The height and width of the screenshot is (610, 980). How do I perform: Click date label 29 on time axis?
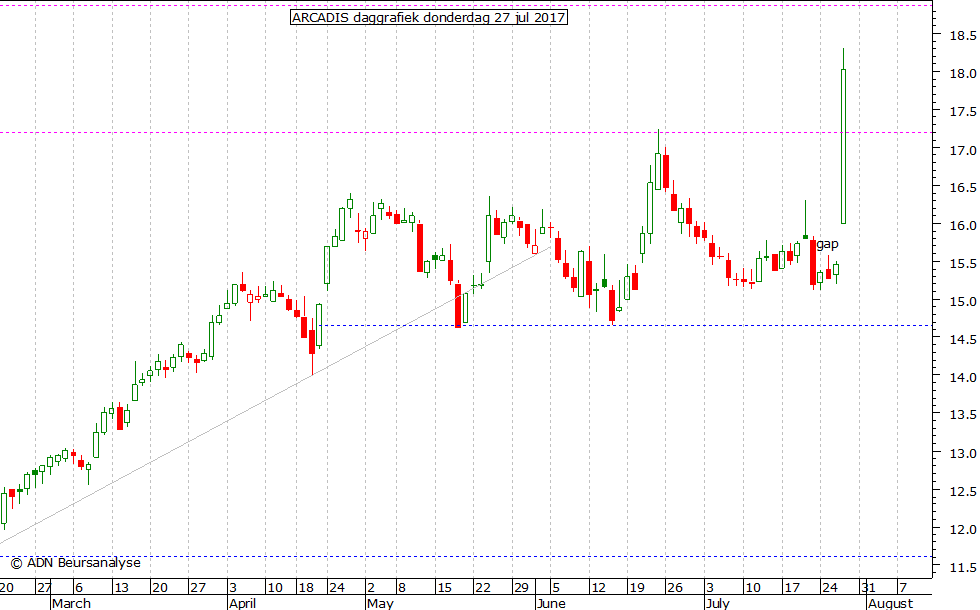[x=521, y=588]
